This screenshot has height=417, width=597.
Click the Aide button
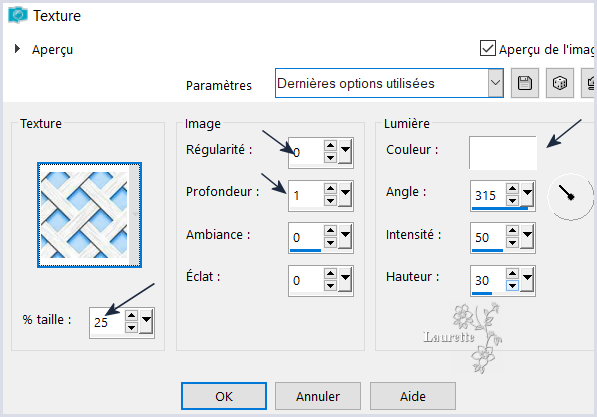[413, 396]
